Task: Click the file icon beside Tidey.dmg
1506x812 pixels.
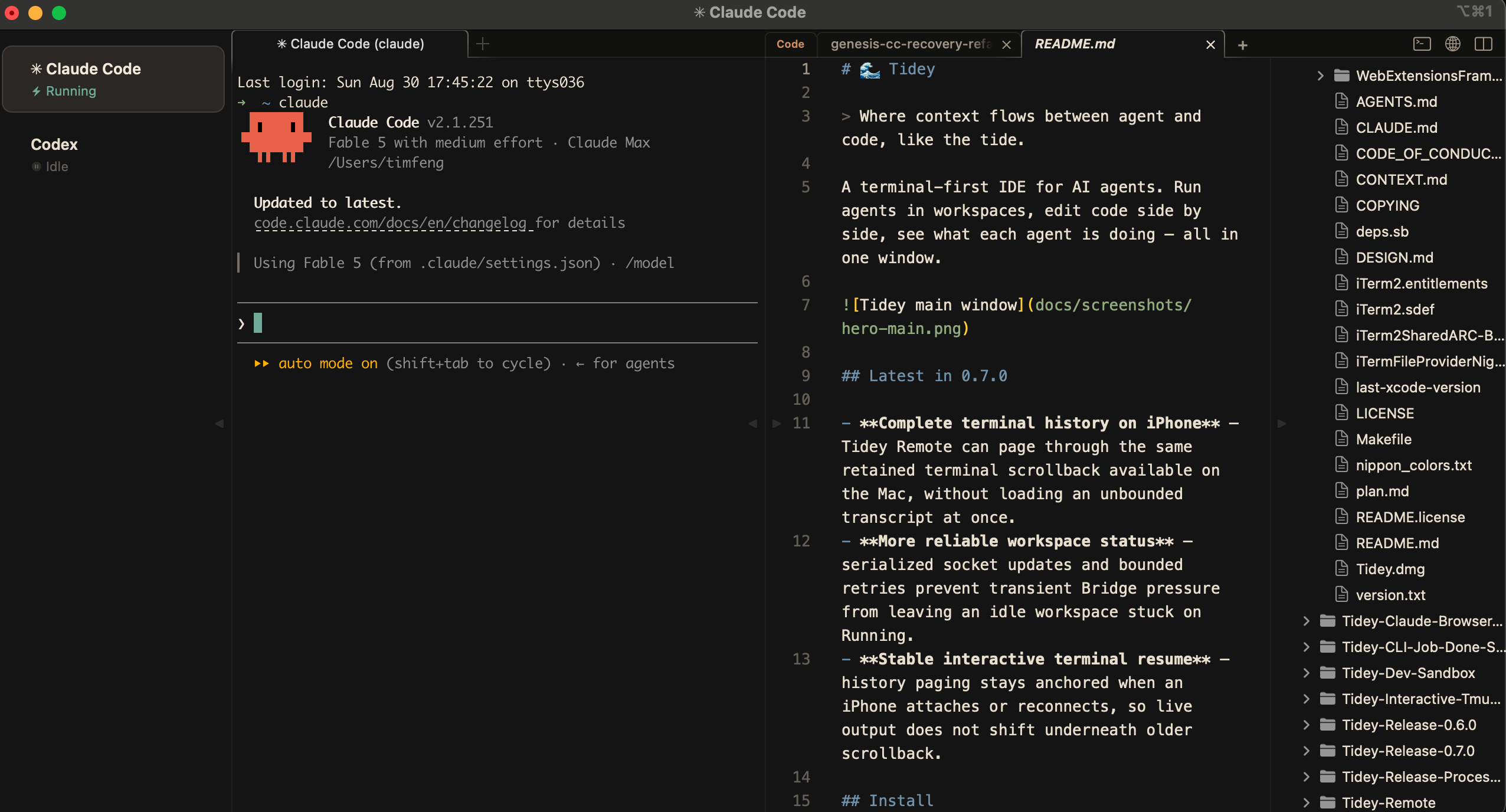Action: [x=1342, y=569]
